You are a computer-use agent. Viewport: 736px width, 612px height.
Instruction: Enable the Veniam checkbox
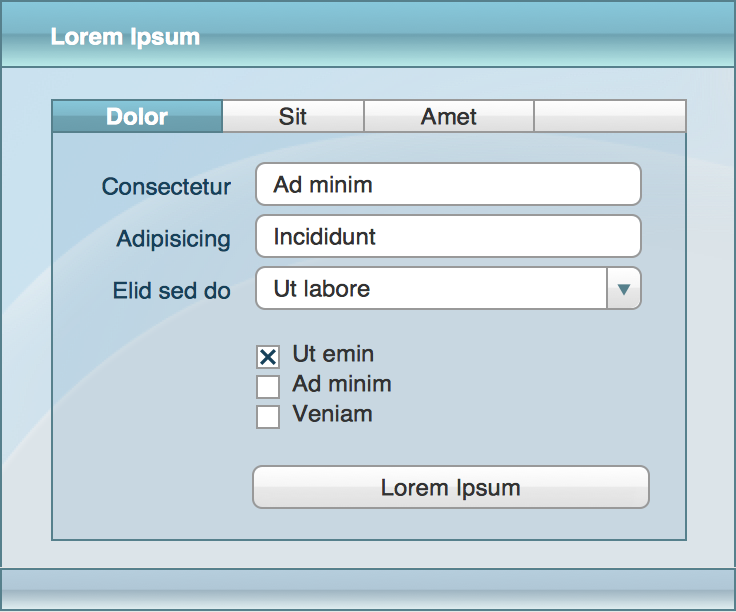[x=268, y=417]
